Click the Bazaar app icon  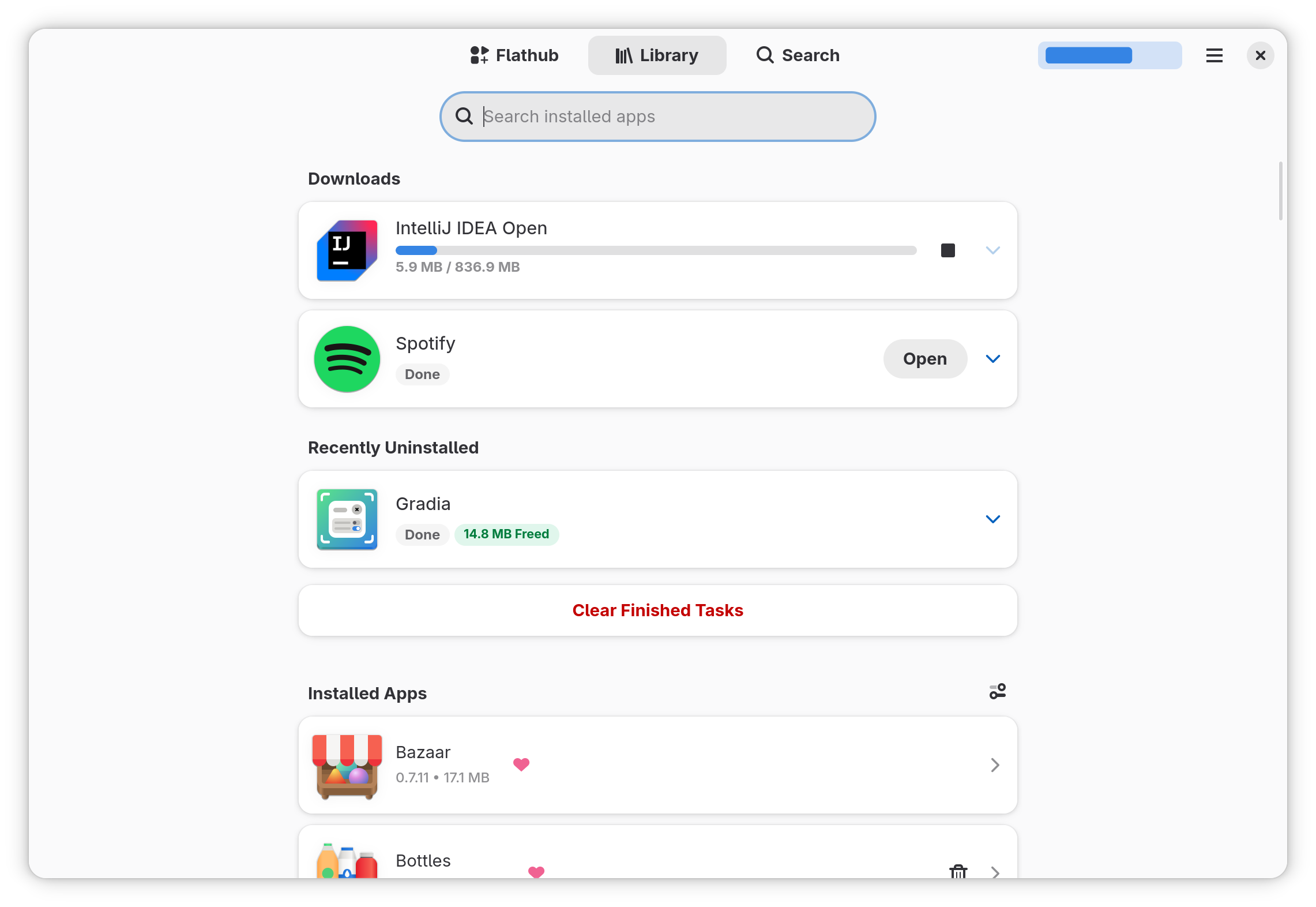(x=347, y=765)
